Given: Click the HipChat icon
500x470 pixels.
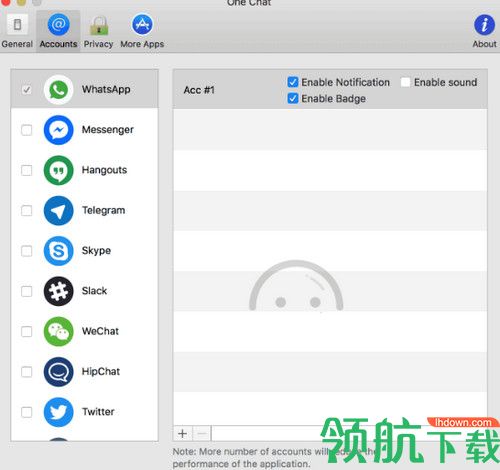Looking at the screenshot, I should [59, 372].
